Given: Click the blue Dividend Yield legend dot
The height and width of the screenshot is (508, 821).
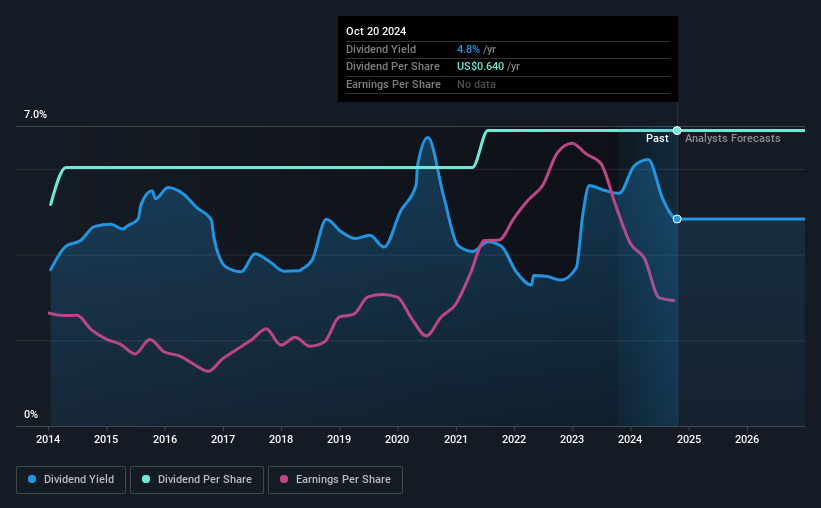Looking at the screenshot, I should 32,479.
